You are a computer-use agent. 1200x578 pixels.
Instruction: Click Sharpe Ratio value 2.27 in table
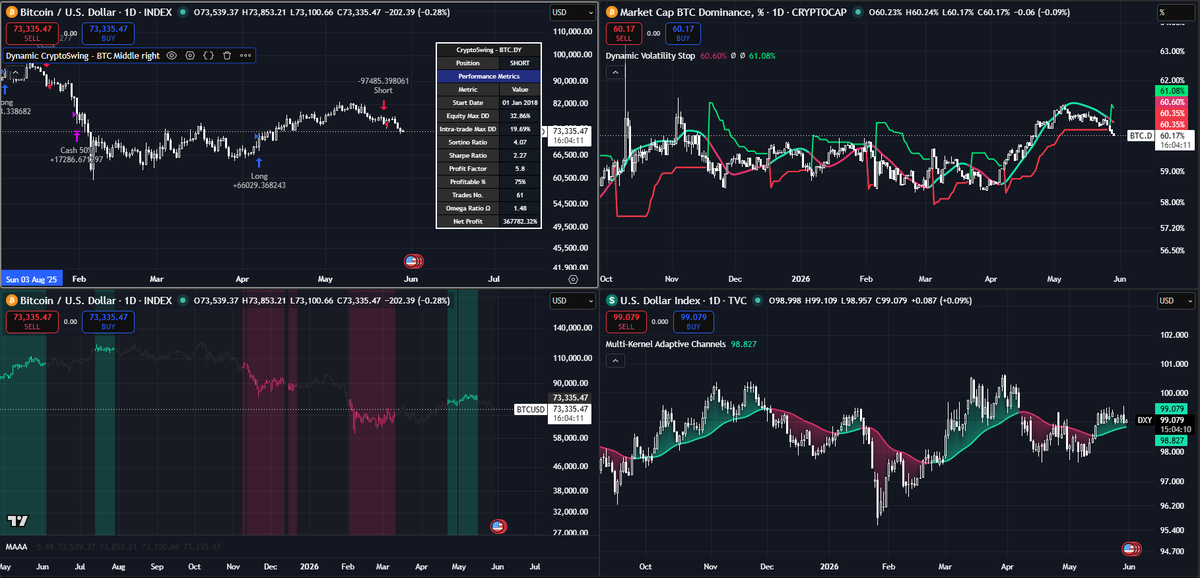tap(520, 155)
